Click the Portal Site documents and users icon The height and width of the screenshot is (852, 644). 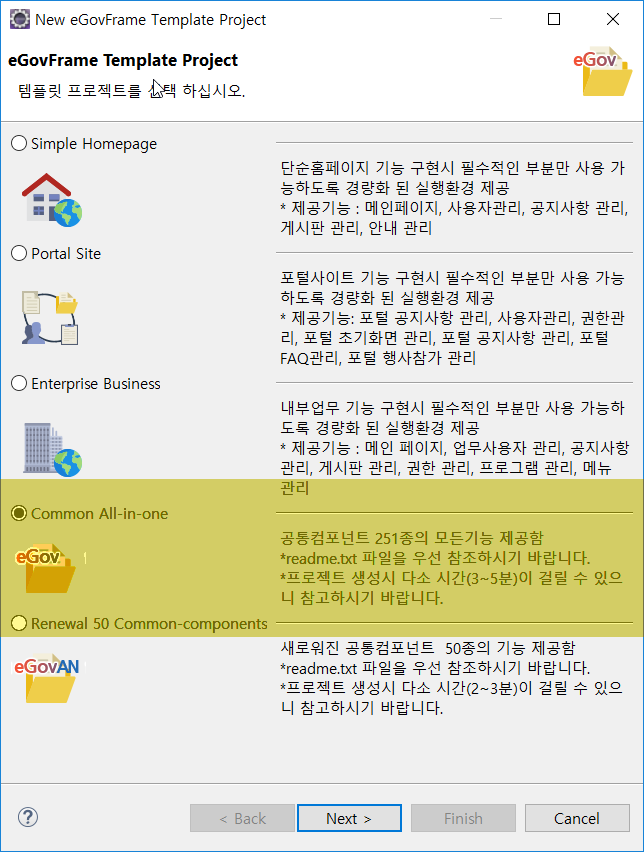tap(50, 318)
